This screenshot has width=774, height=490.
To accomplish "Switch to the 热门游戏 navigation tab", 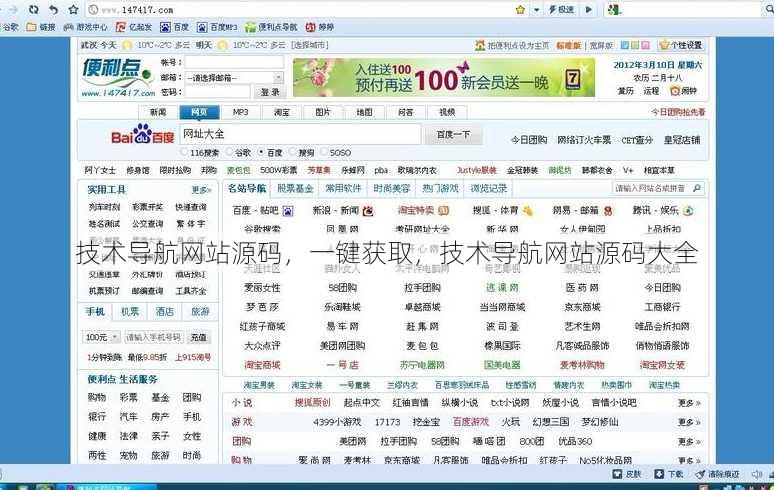I will [x=440, y=188].
